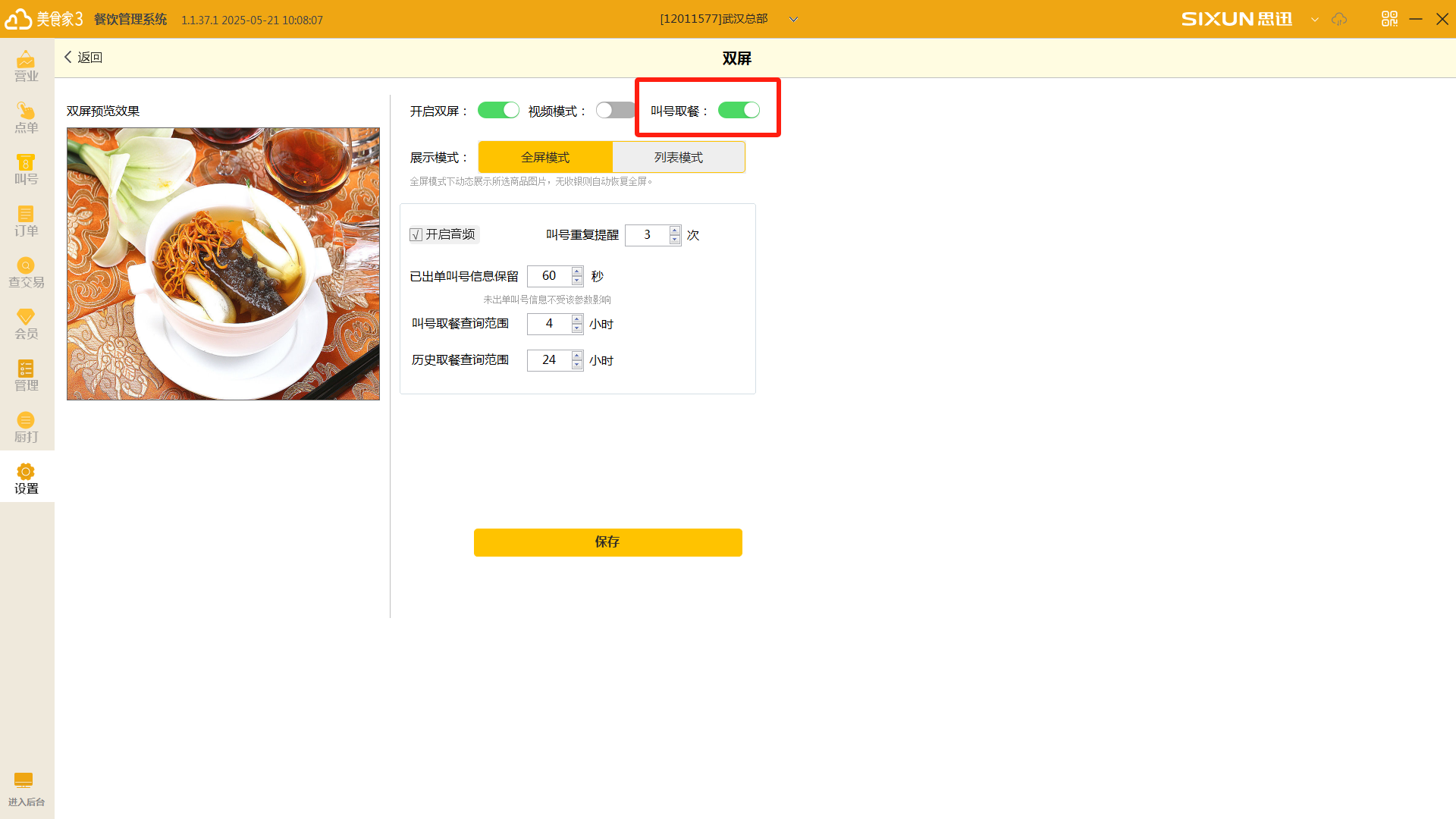Image resolution: width=1456 pixels, height=819 pixels.
Task: Click the 叫号取餐查询范围 hours field
Action: pos(549,324)
